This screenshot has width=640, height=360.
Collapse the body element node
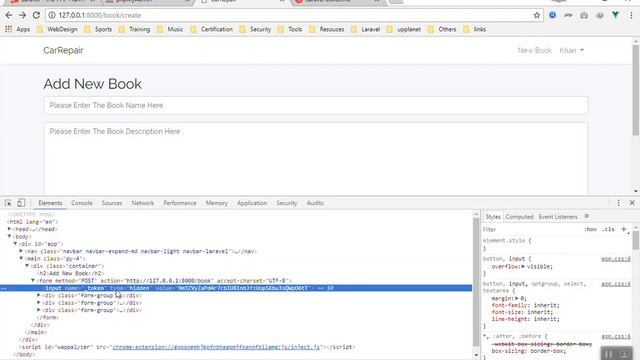point(9,236)
